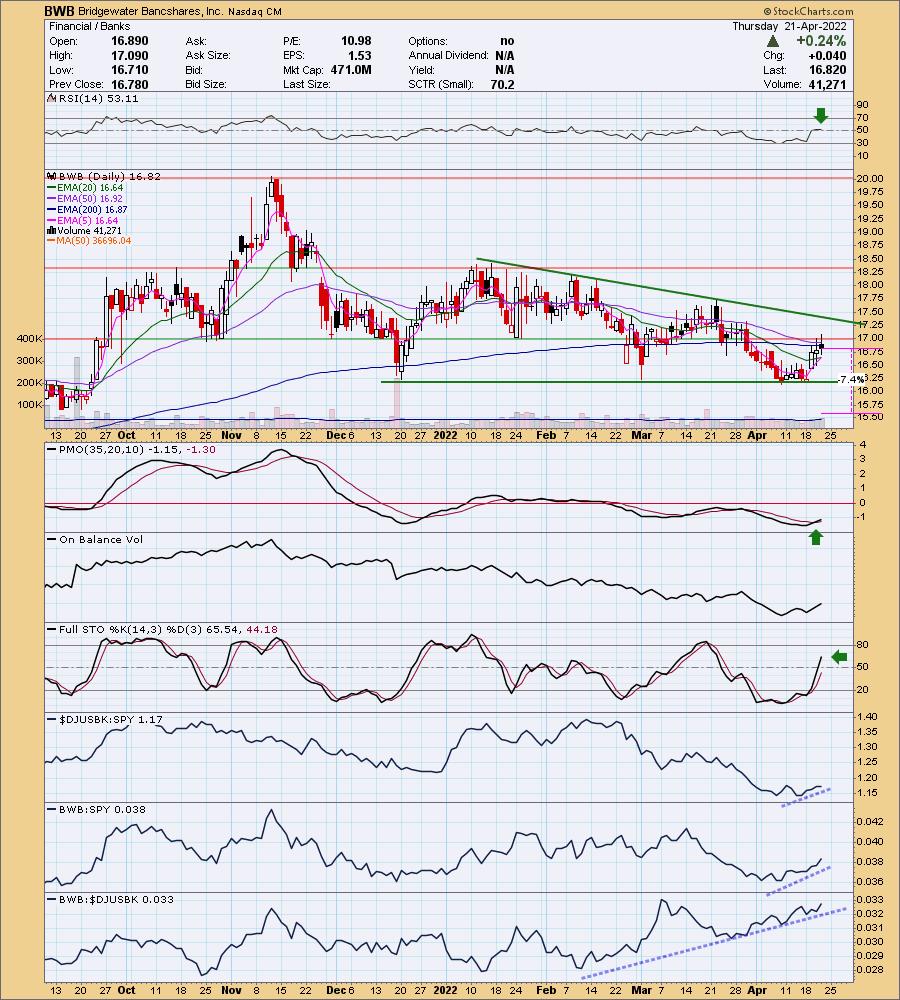Click the 400K volume axis label

(29, 339)
